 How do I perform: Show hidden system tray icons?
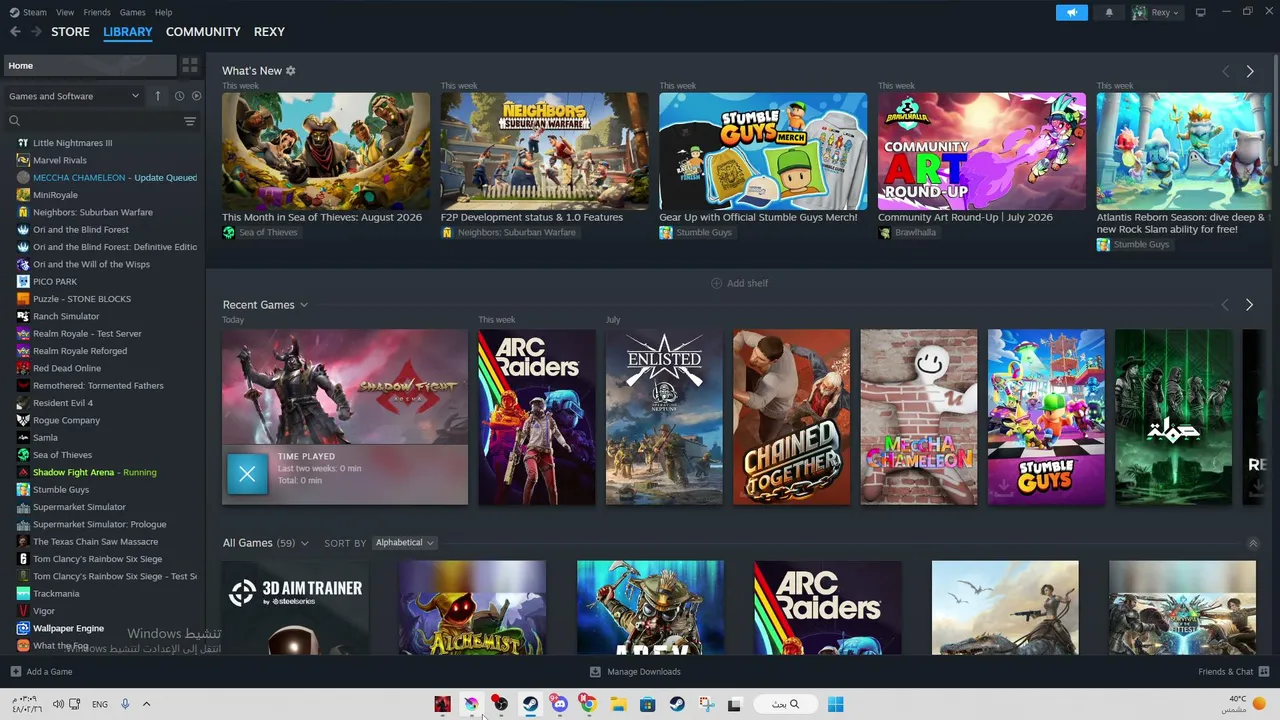(x=146, y=704)
